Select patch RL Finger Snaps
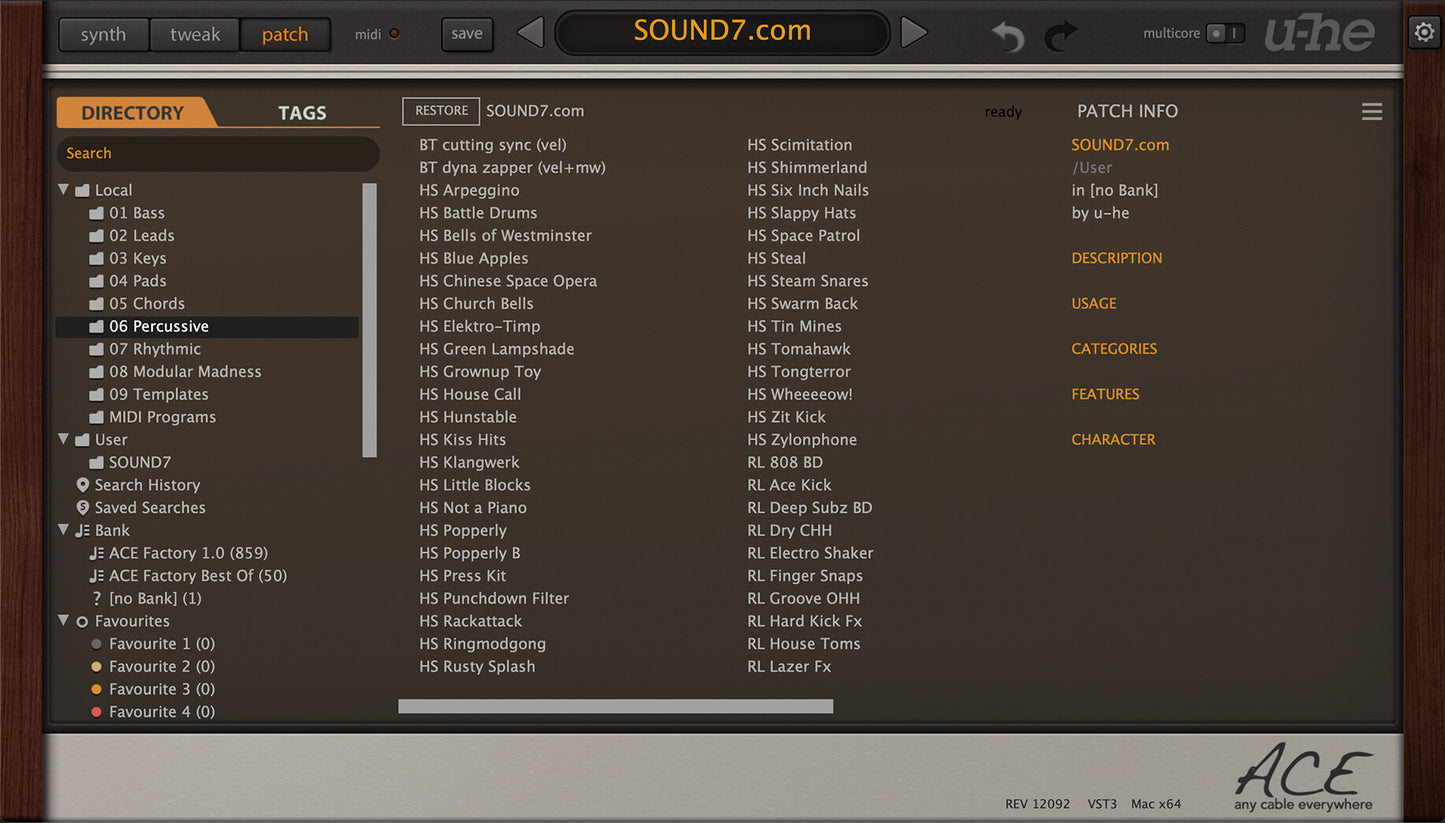The image size is (1445, 823). coord(805,576)
